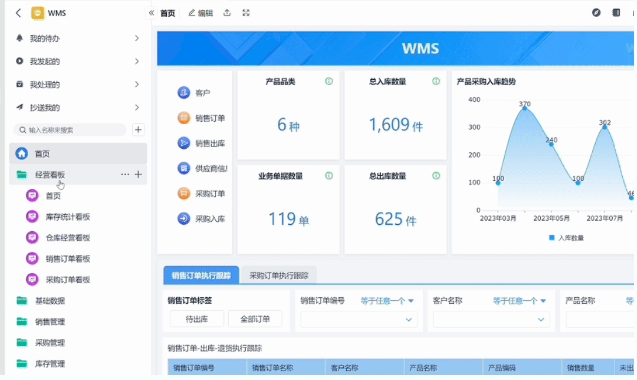
Task: Collapse the sidebar with the double-chevron icon
Action: point(152,13)
